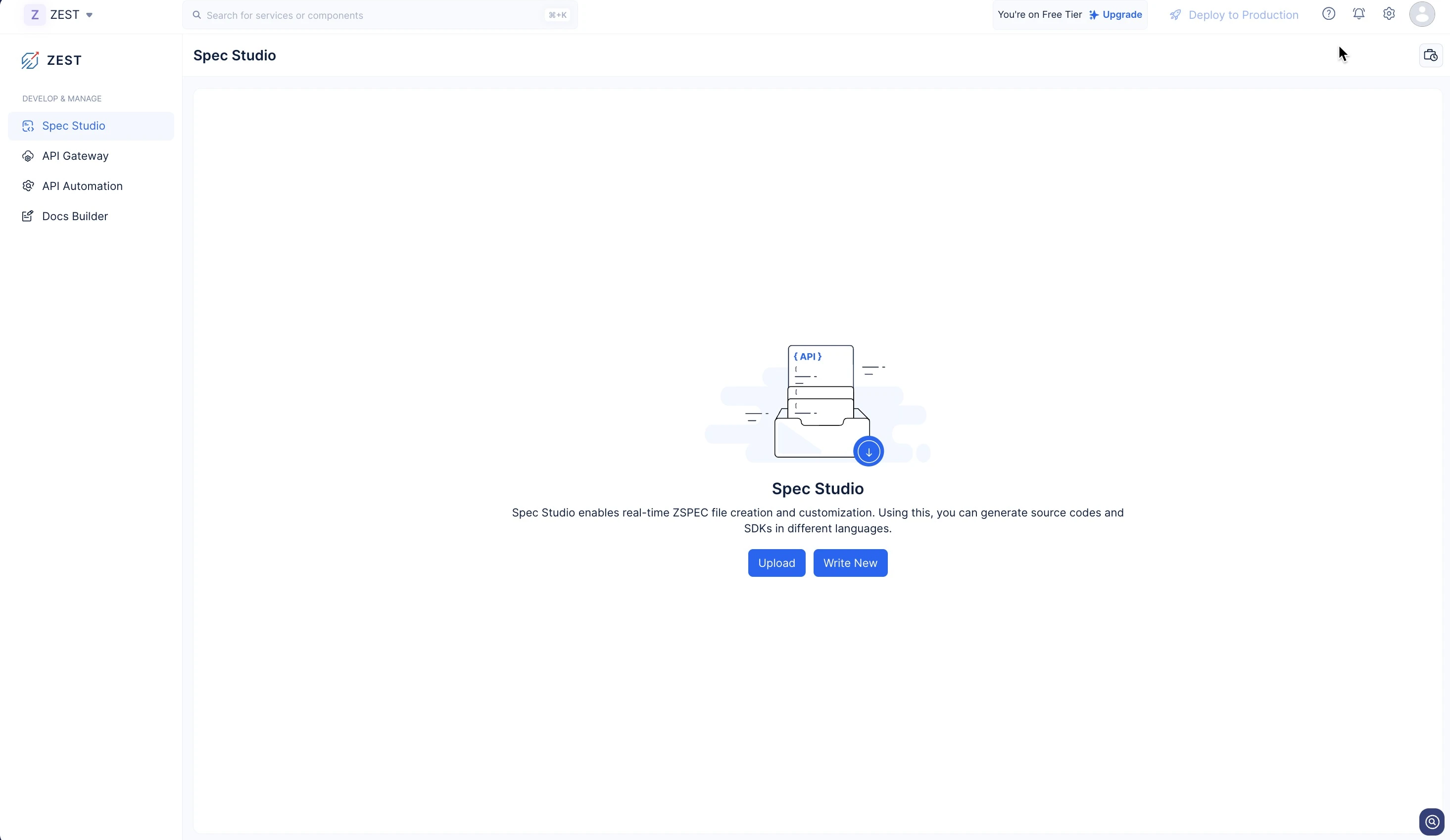This screenshot has width=1450, height=840.
Task: Select Spec Studio in sidebar
Action: [x=91, y=126]
